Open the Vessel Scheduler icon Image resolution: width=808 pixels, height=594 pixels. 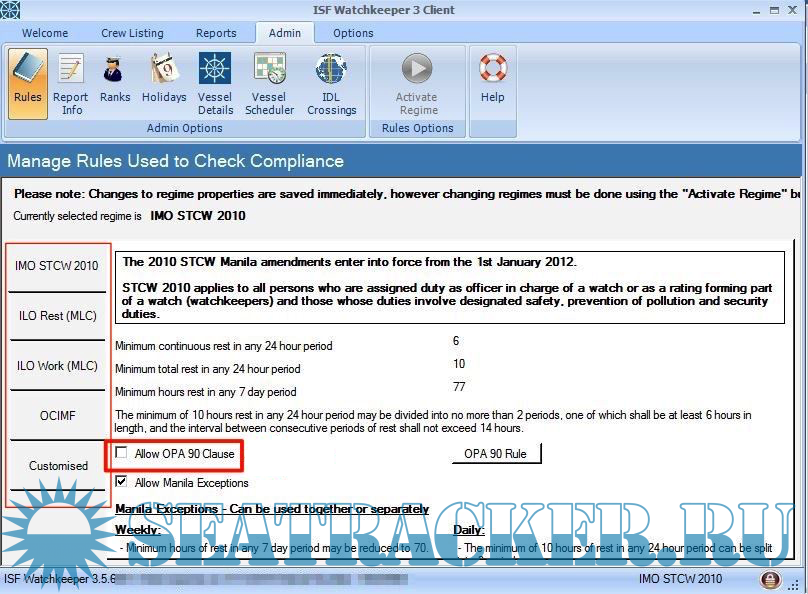pos(270,82)
